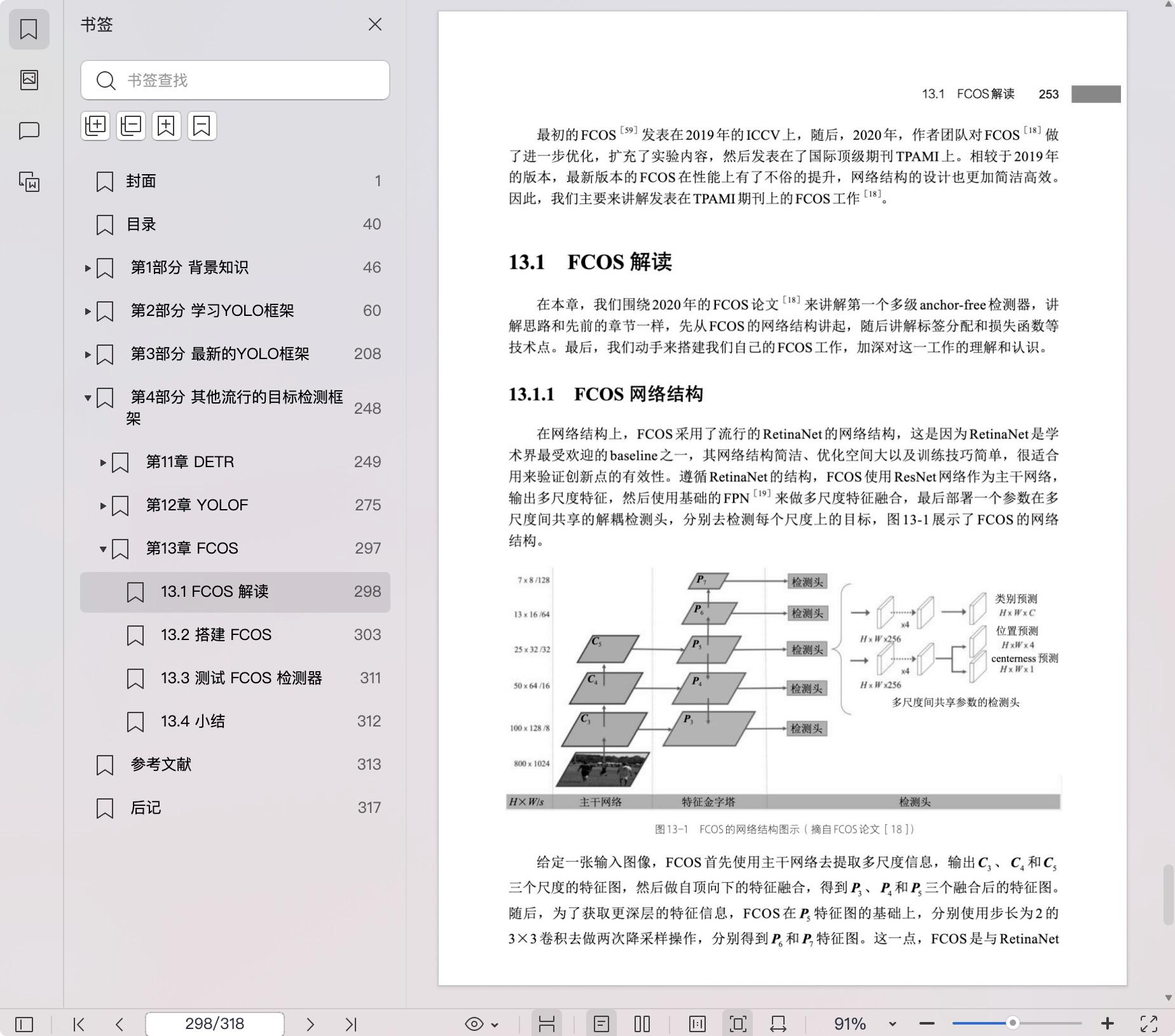Open the convert-to-Word icon in sidebar
This screenshot has height=1036, width=1175.
29,182
